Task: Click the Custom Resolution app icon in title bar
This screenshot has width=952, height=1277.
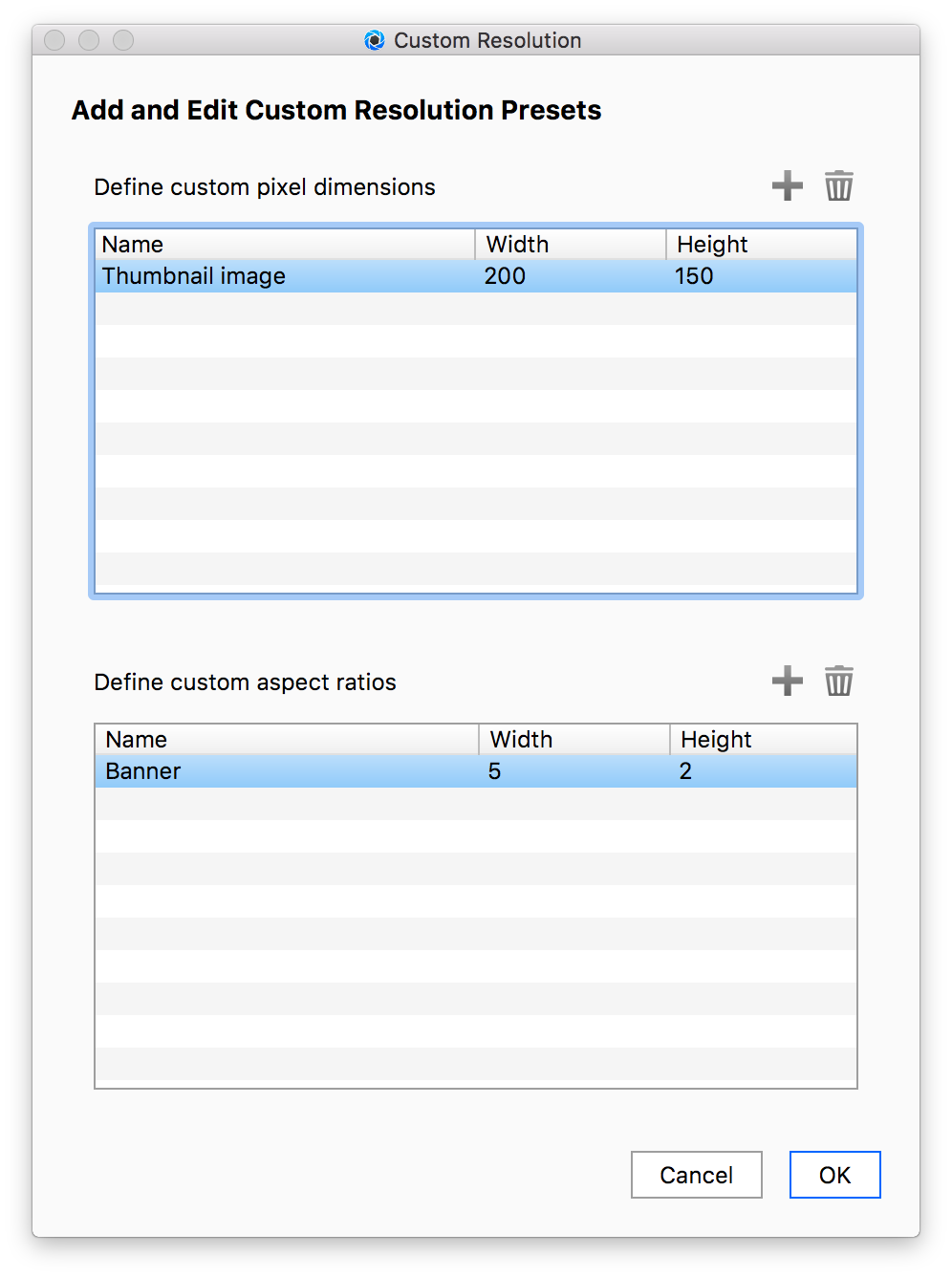Action: 373,40
